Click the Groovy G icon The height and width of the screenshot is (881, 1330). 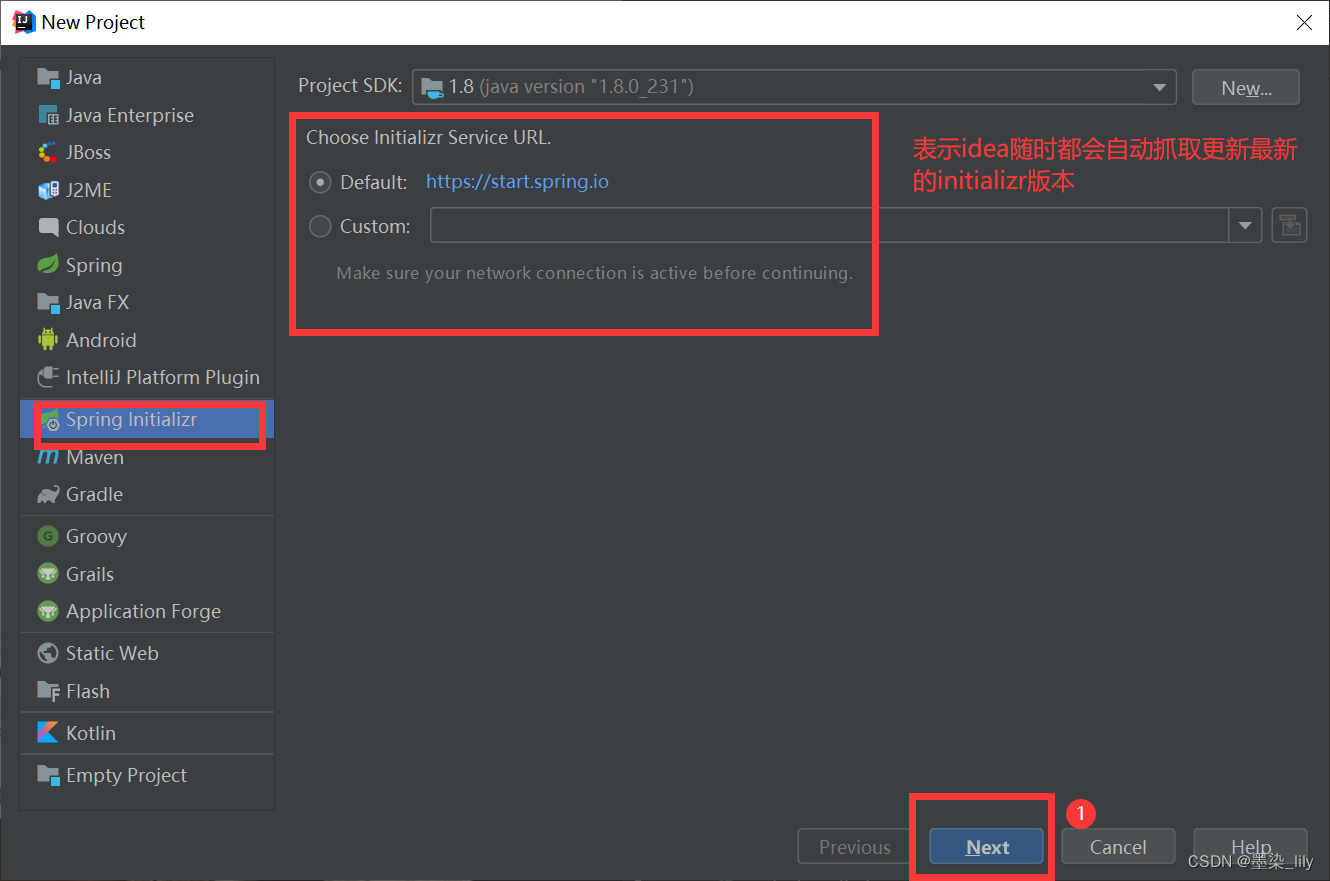48,537
